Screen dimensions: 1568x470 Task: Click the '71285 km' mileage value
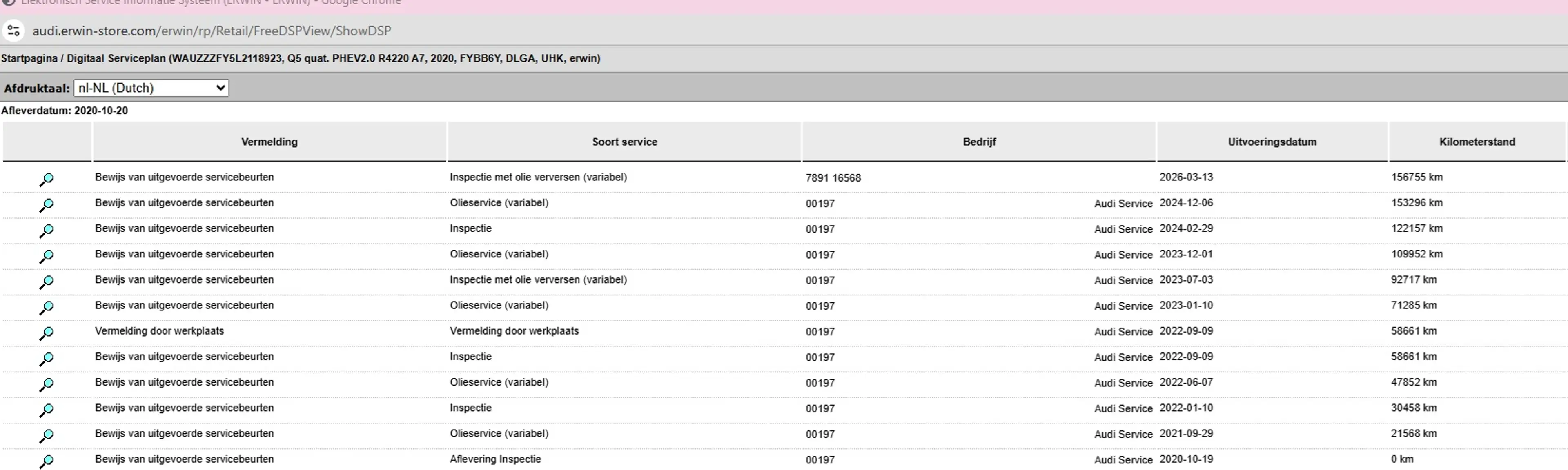[x=1413, y=305]
